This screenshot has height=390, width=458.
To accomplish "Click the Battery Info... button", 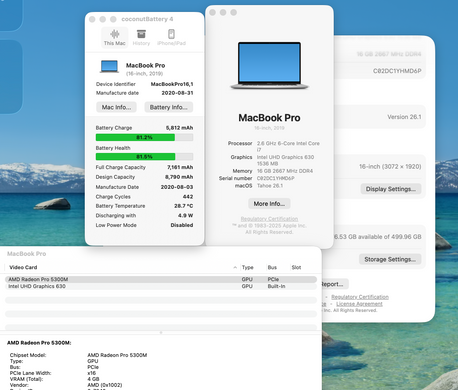I will tap(169, 107).
